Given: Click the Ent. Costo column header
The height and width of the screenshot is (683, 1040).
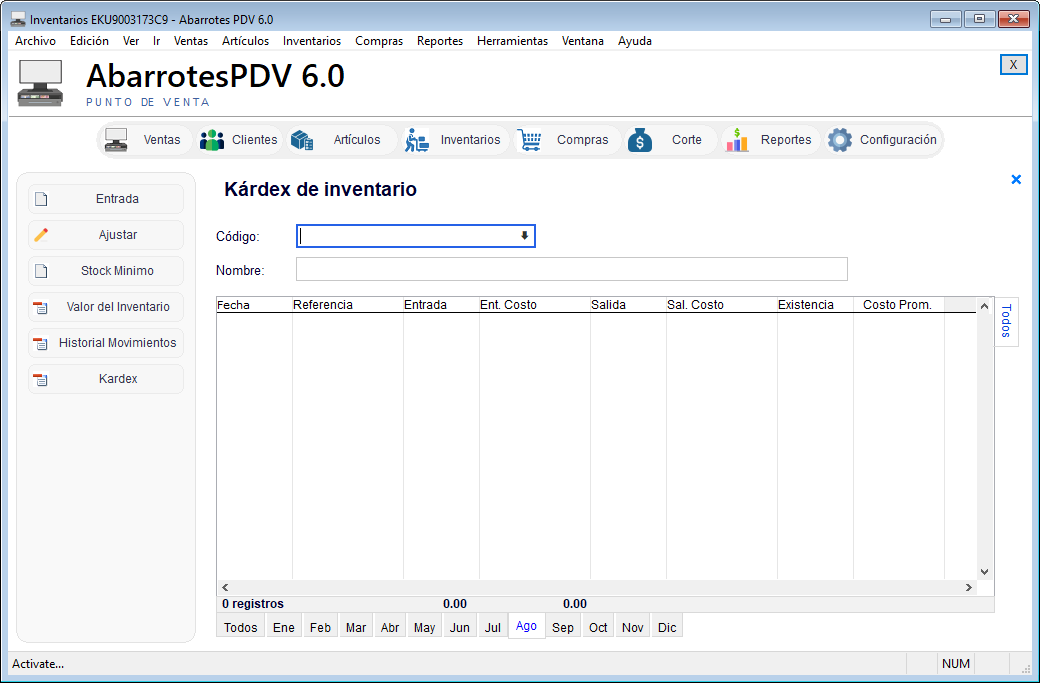Looking at the screenshot, I should click(x=535, y=305).
